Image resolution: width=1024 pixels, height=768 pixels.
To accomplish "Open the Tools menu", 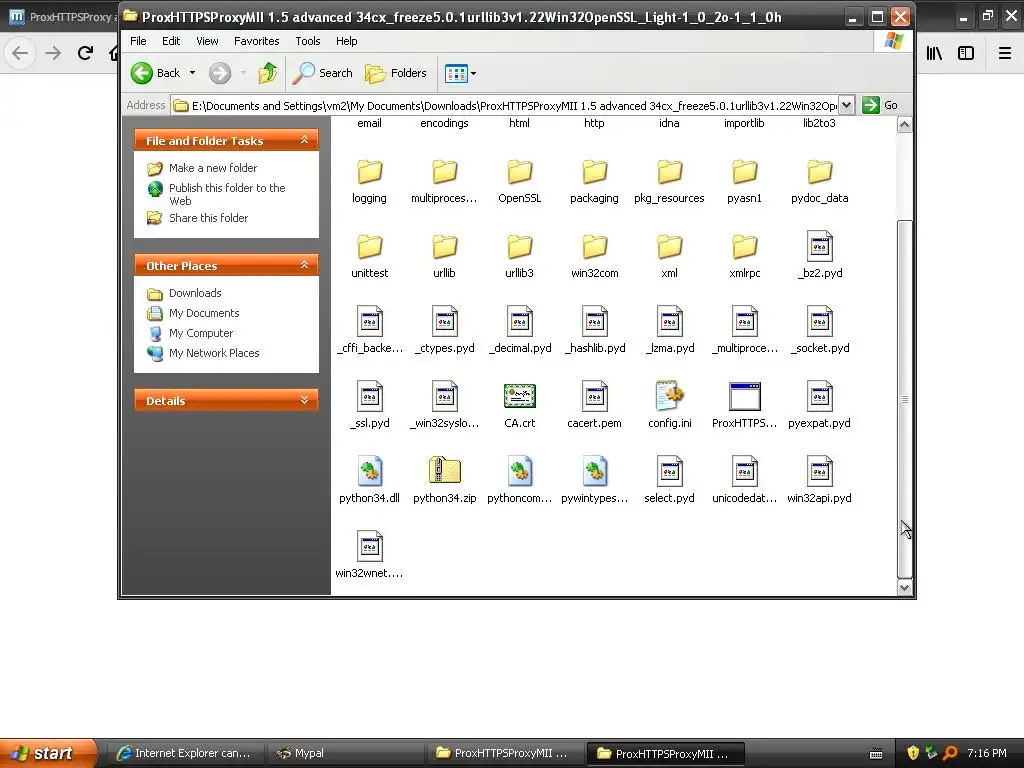I will point(308,41).
